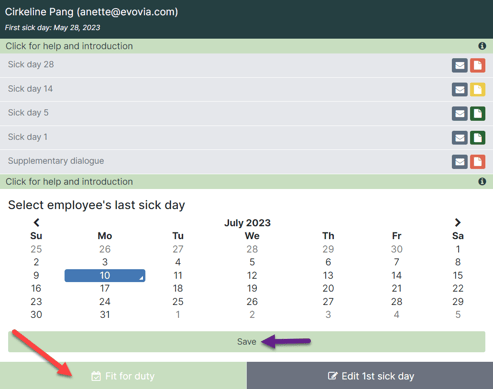Open green document icon for Sick day 1
The image size is (493, 389).
click(477, 138)
